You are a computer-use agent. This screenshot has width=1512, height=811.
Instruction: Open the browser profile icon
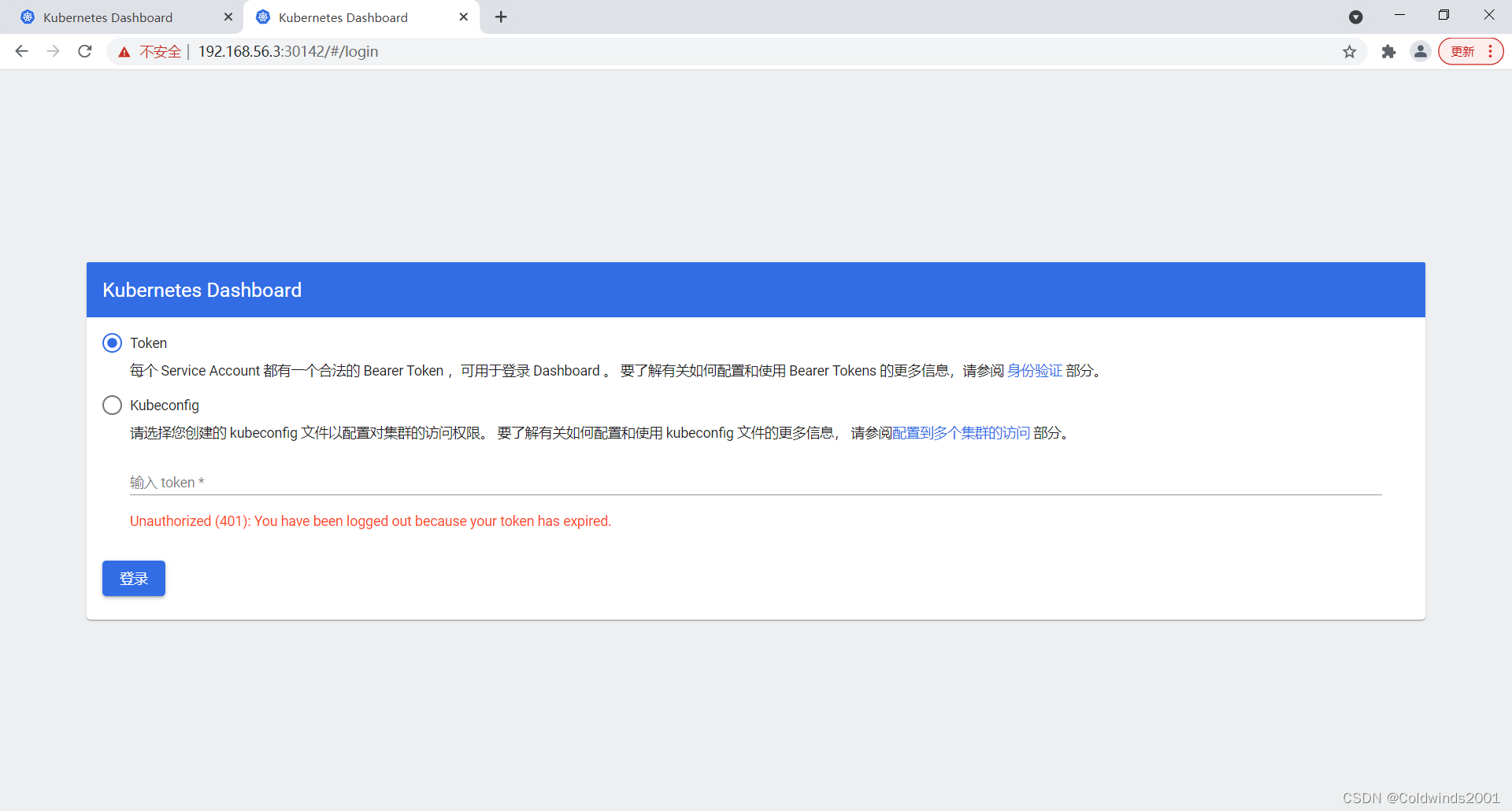tap(1421, 51)
